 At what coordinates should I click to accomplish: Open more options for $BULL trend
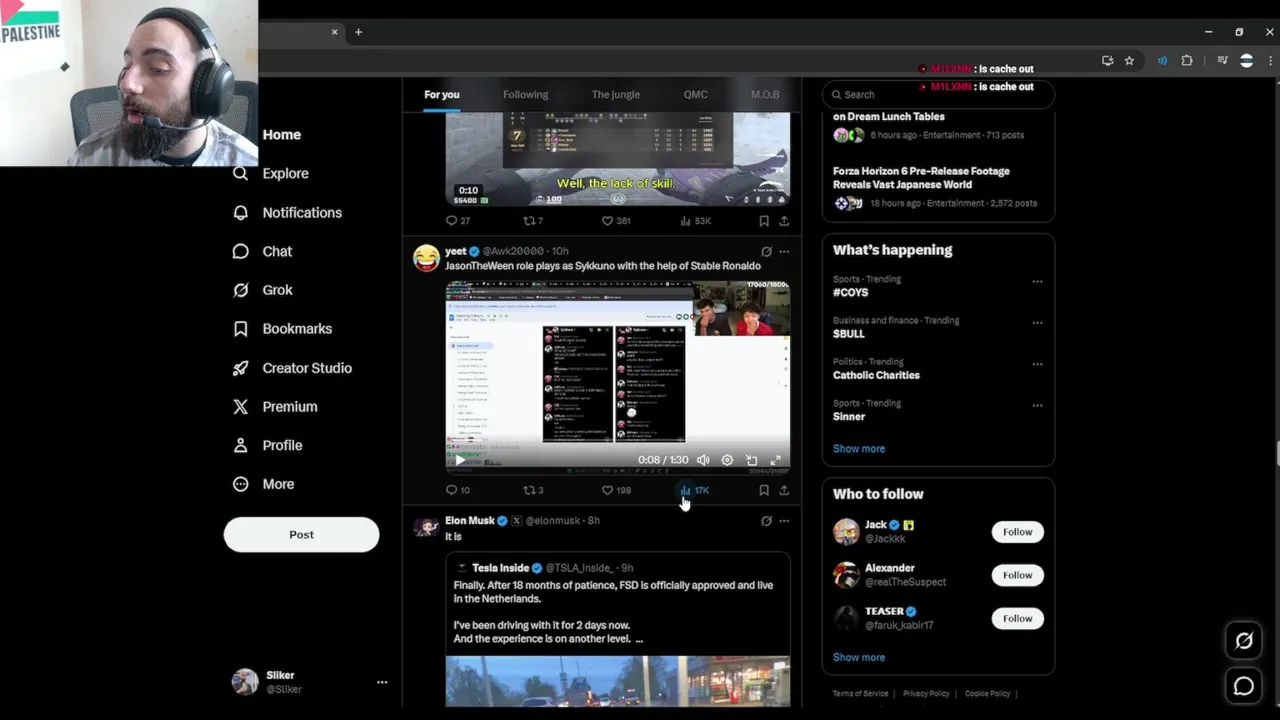click(1037, 323)
